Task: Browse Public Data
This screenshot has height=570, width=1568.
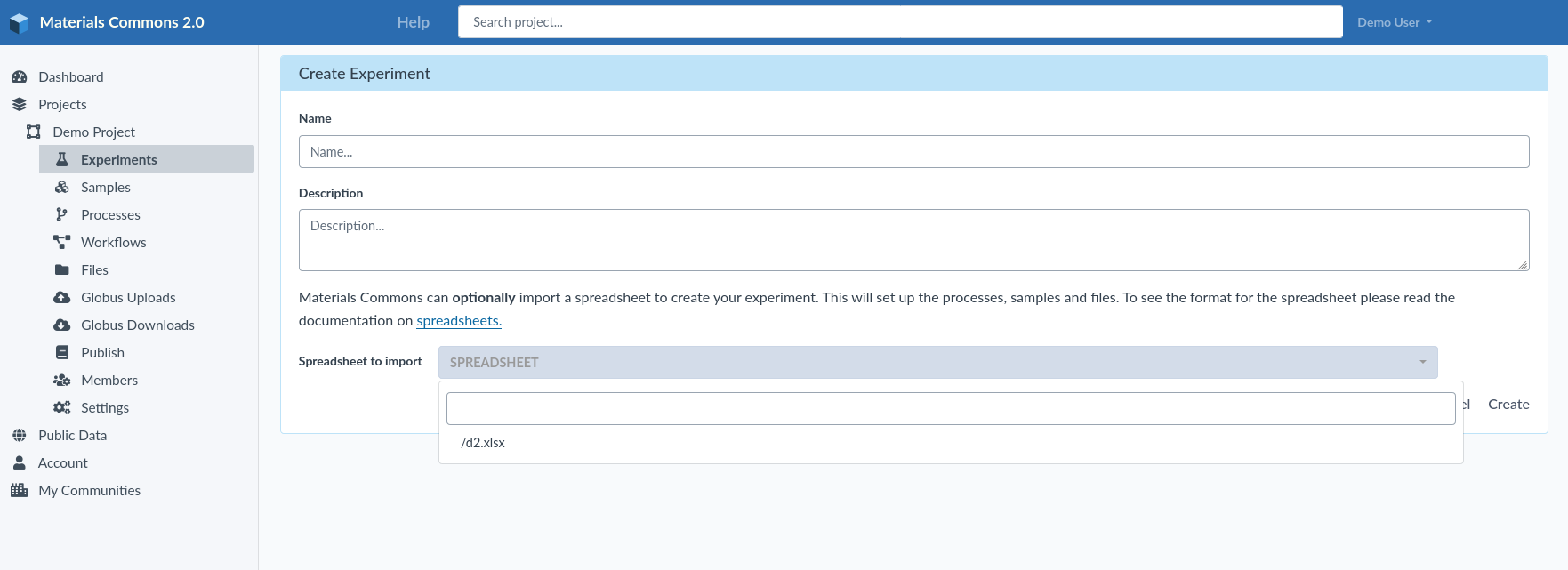Action: click(72, 436)
